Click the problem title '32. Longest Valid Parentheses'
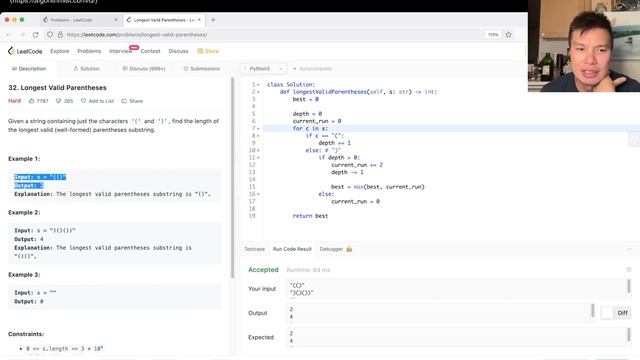The height and width of the screenshot is (360, 640). 57,88
